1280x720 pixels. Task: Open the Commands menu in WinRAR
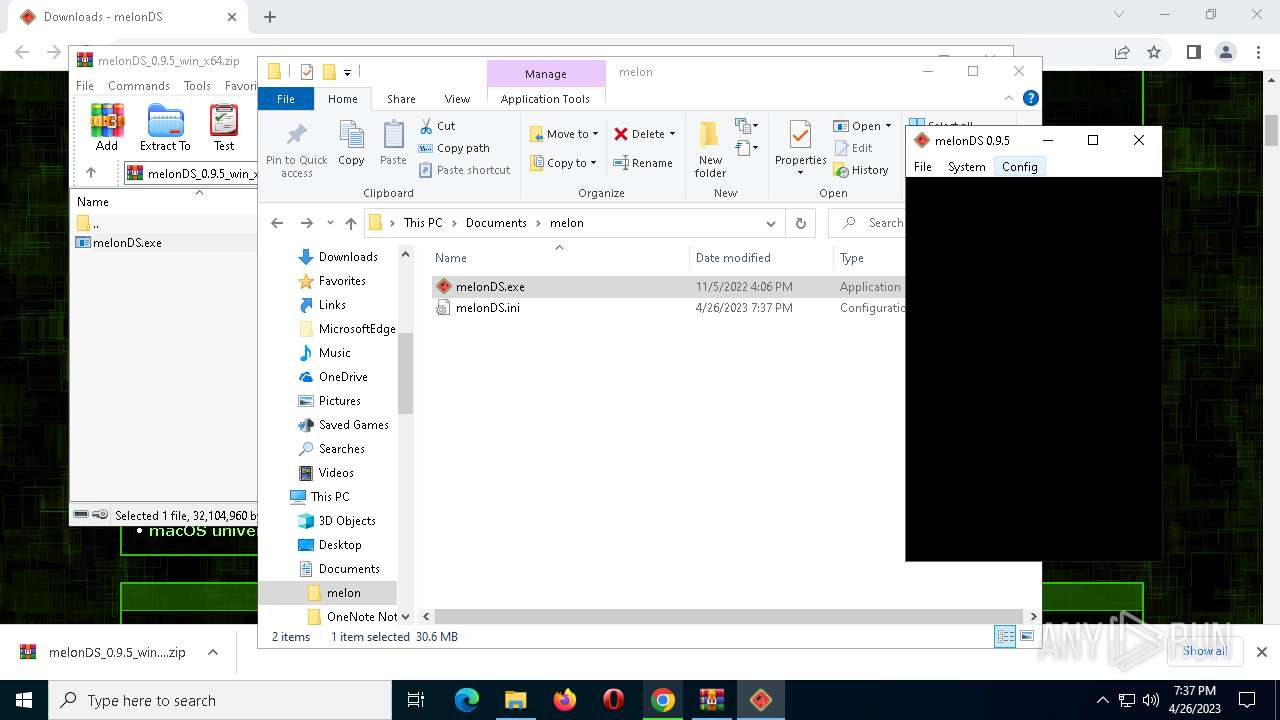[x=139, y=86]
